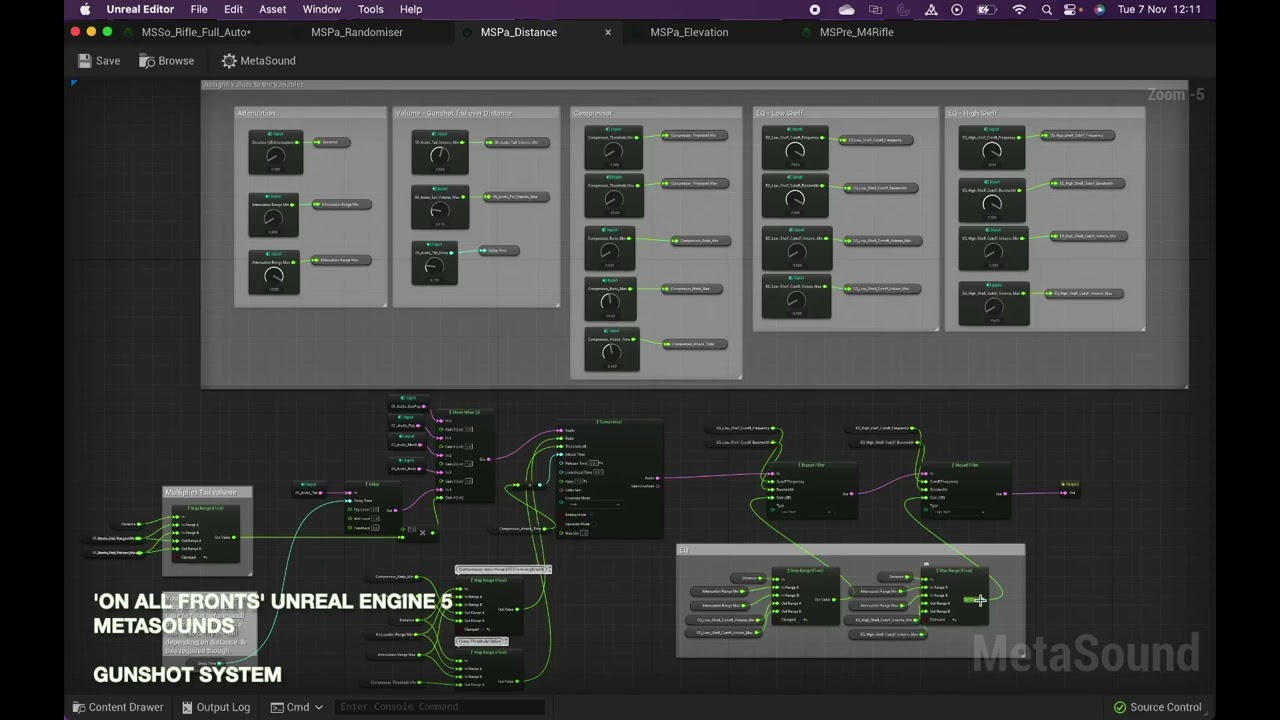The image size is (1280, 720).
Task: Select the Delay Time variable node
Action: tap(498, 250)
